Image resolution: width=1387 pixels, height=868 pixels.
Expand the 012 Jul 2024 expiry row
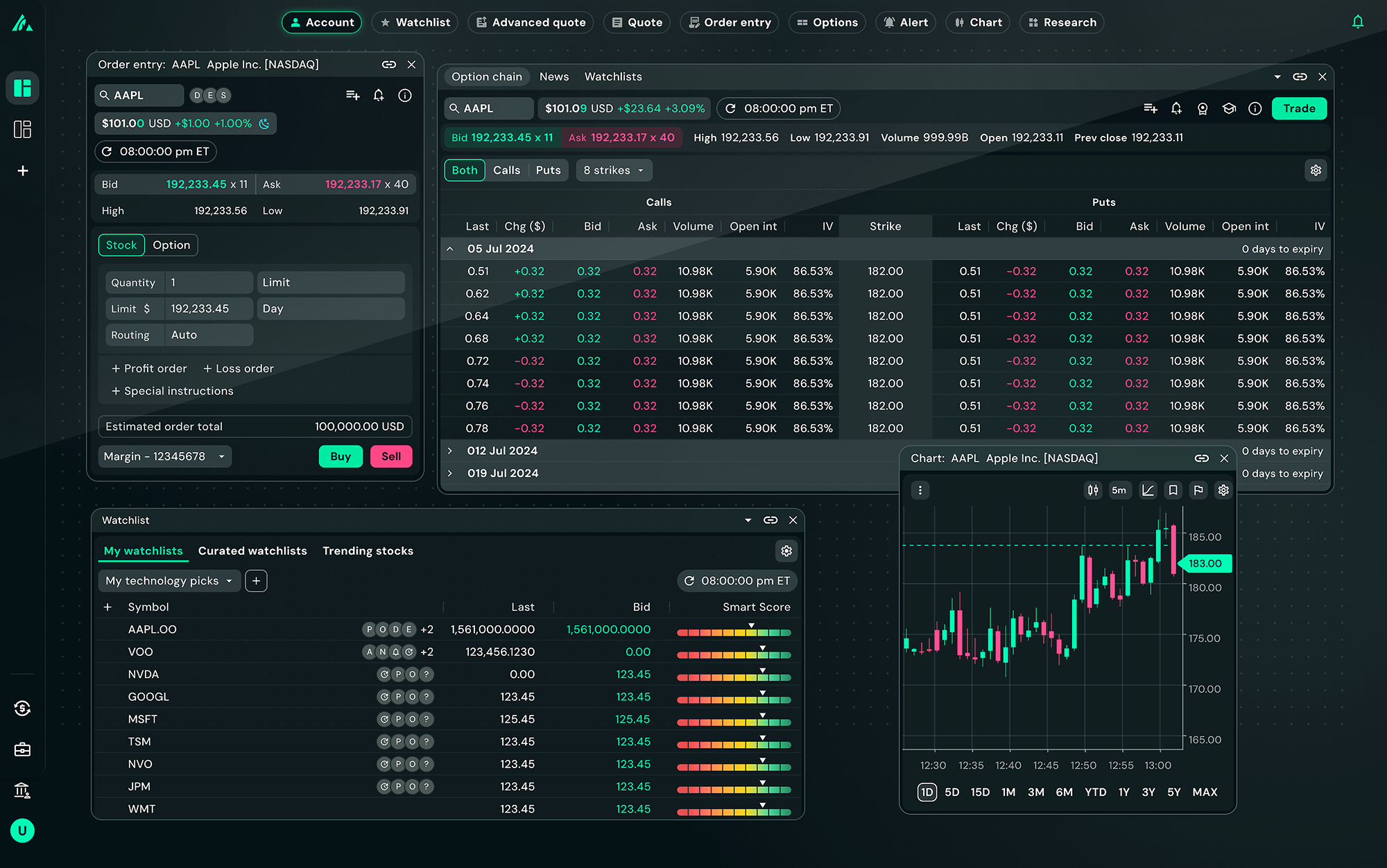pyautogui.click(x=450, y=451)
